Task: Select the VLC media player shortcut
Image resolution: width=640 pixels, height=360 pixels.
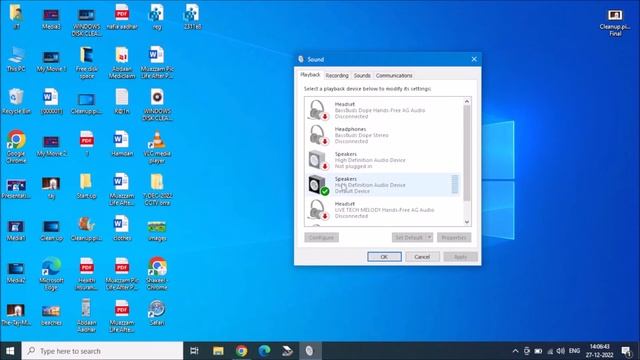Action: tap(157, 147)
